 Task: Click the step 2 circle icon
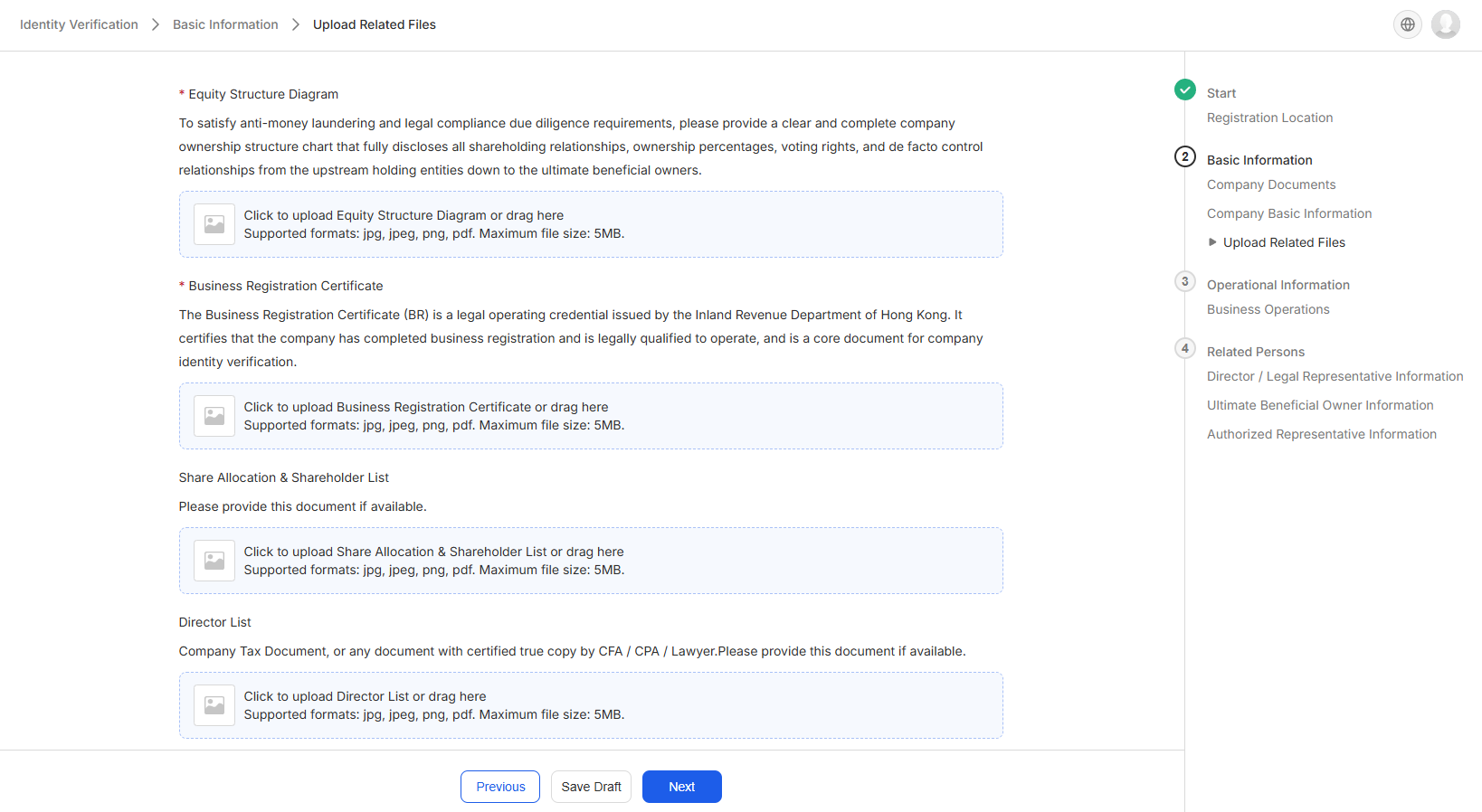[1185, 156]
